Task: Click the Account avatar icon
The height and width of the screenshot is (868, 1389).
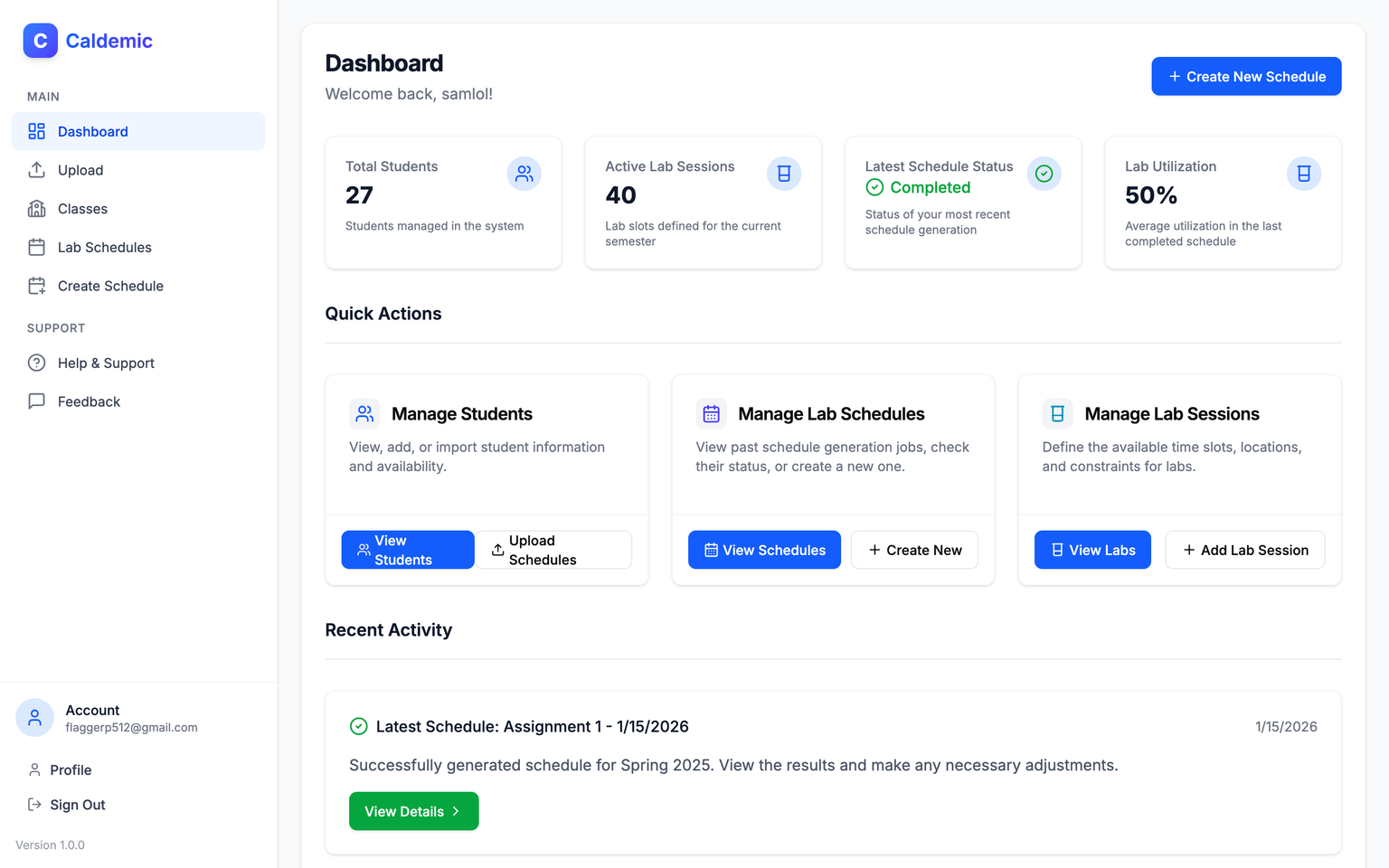Action: [x=34, y=718]
